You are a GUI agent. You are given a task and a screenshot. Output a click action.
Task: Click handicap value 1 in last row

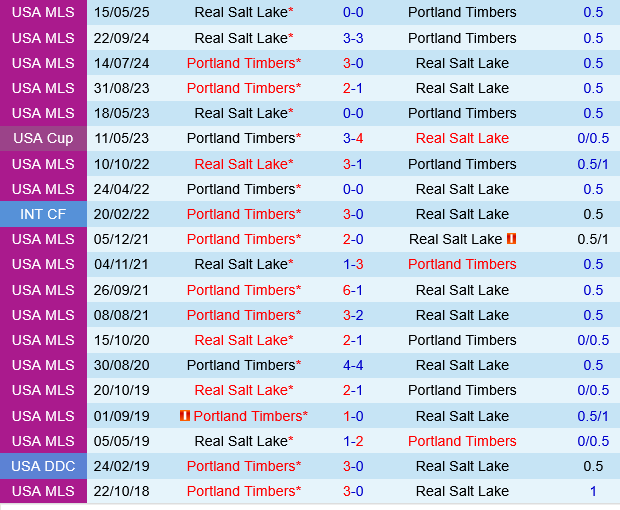point(593,491)
